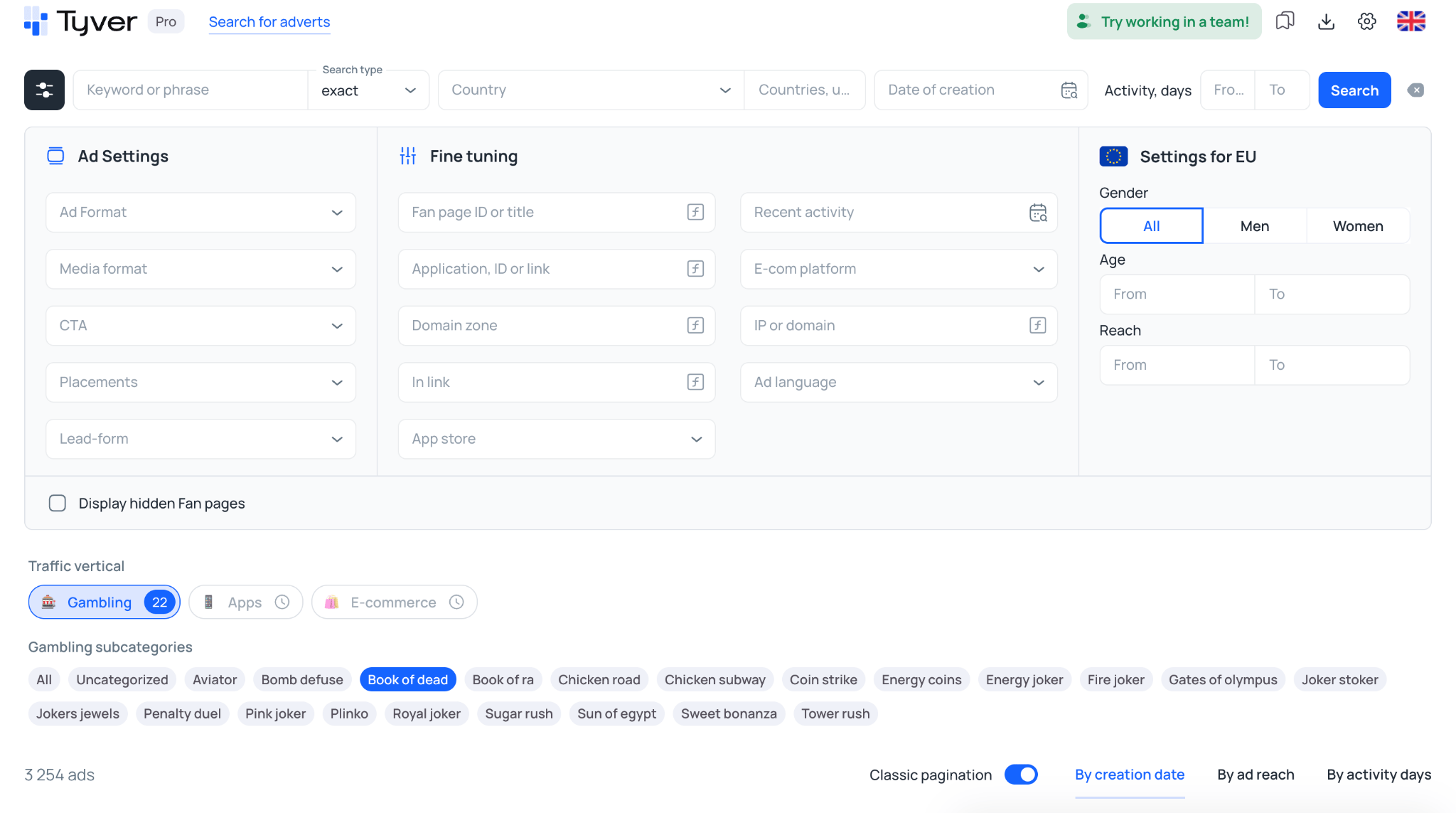
Task: Toggle the Apps traffic vertical chip
Action: point(246,602)
